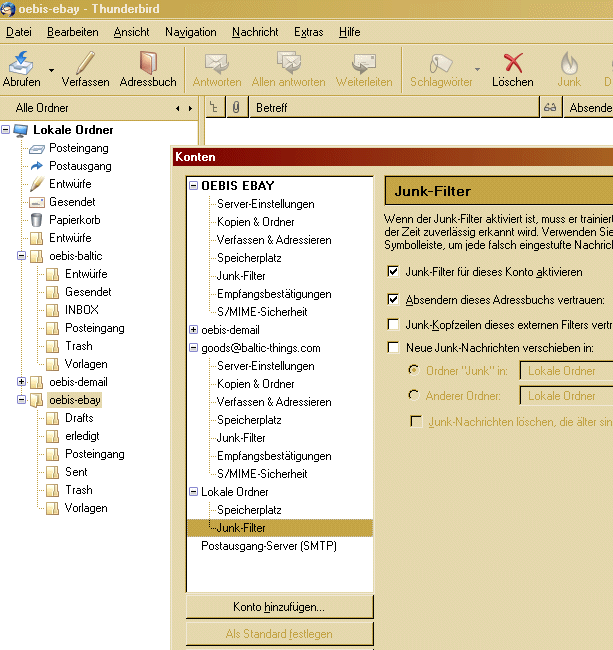The width and height of the screenshot is (613, 650).
Task: Click the Löschen delete icon
Action: [513, 63]
